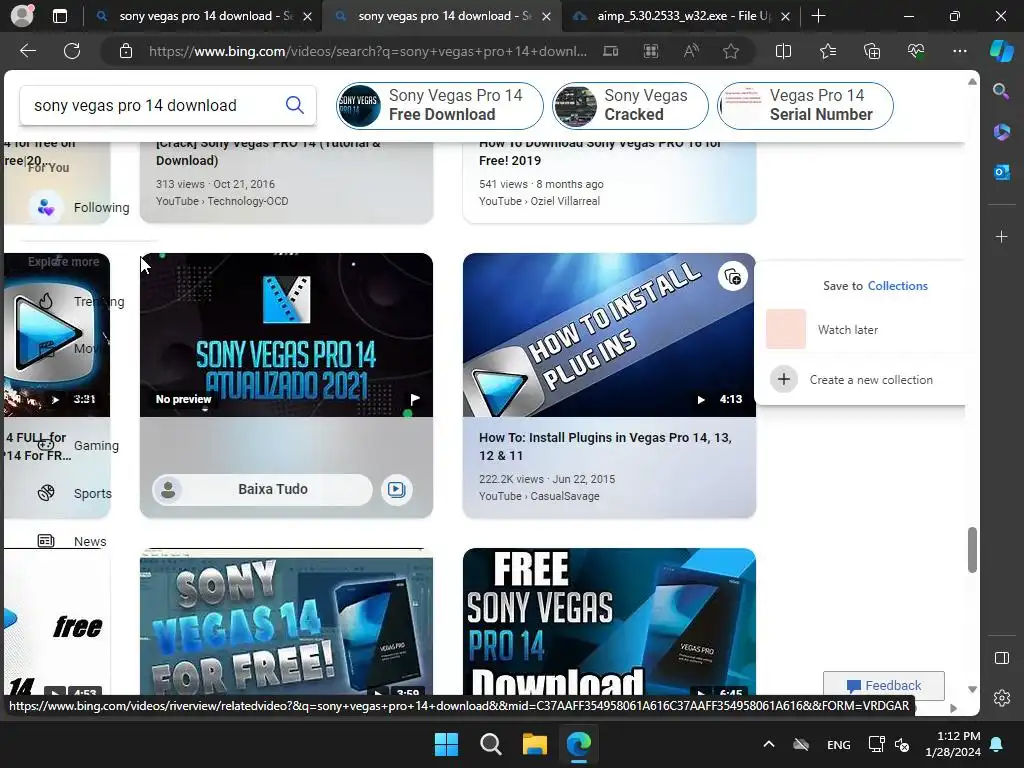
Task: Click the page vertical scrollbar thumb
Action: click(x=972, y=550)
